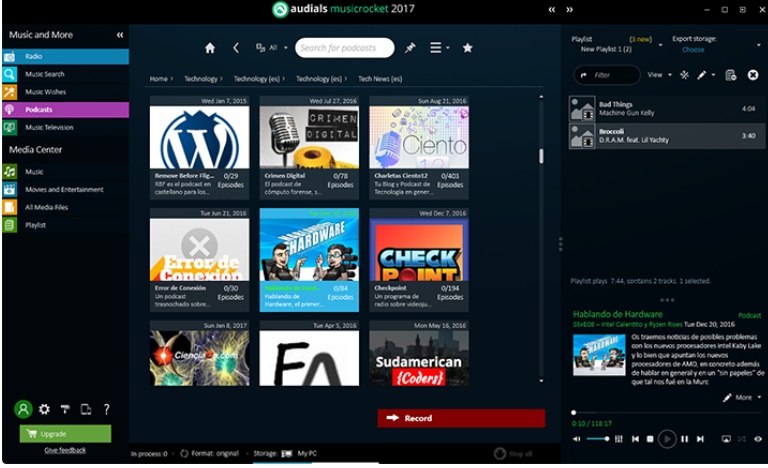Click the user account icon
The image size is (768, 468).
[22, 409]
